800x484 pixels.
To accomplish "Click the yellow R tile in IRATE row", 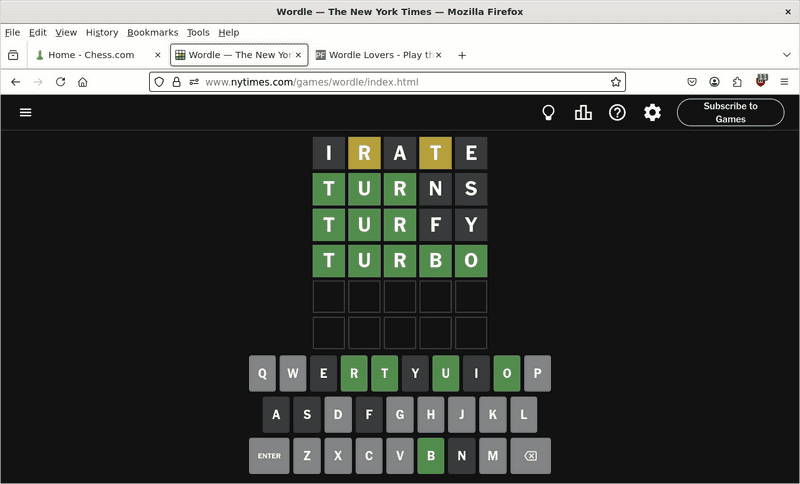I will coord(364,153).
